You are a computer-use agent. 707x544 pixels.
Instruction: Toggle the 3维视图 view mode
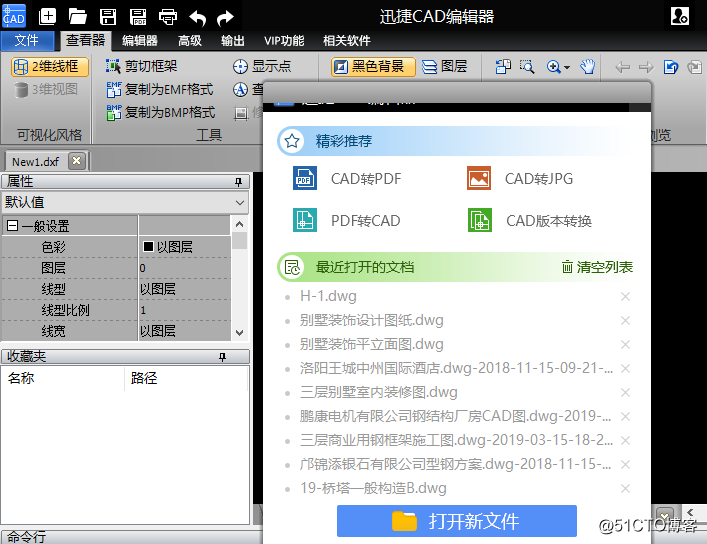pos(46,89)
